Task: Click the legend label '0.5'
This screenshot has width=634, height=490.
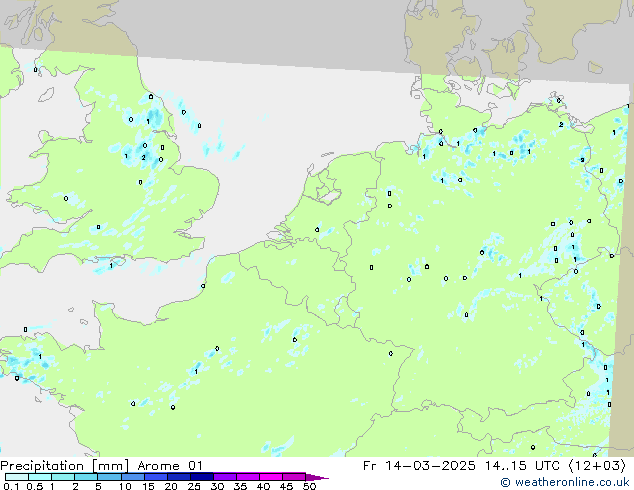Action: (x=34, y=486)
